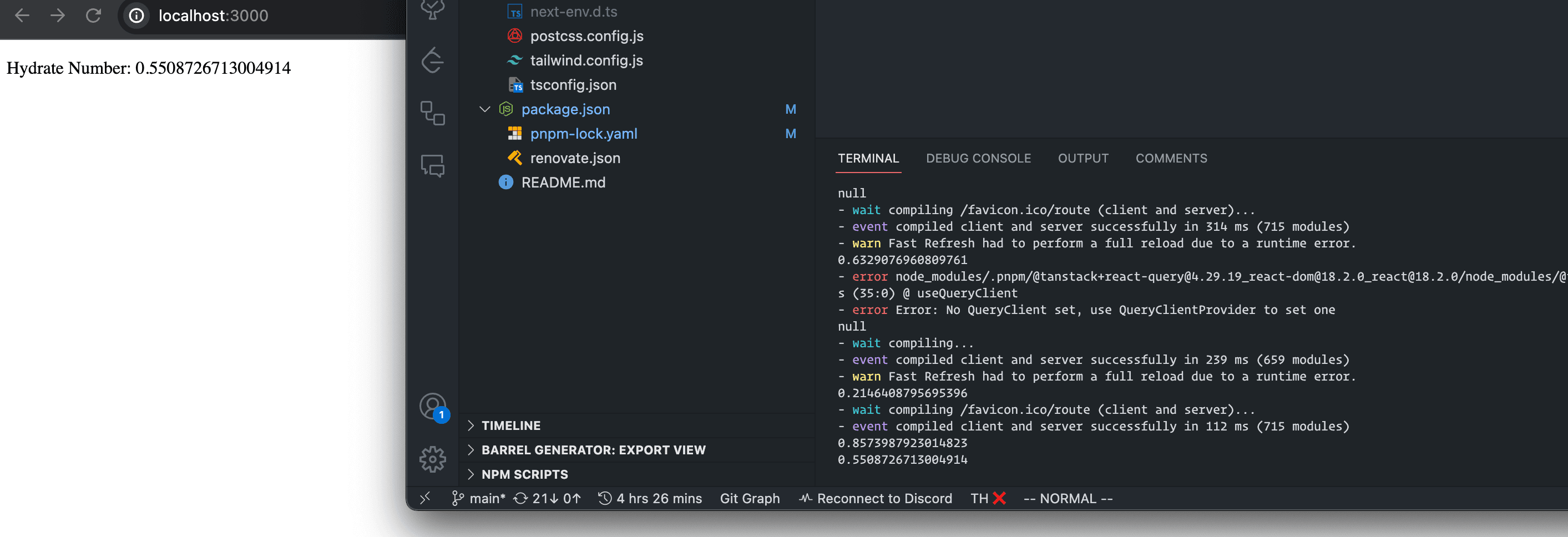1568x537 pixels.
Task: Open the live share arrow icon in activity bar
Action: (433, 60)
